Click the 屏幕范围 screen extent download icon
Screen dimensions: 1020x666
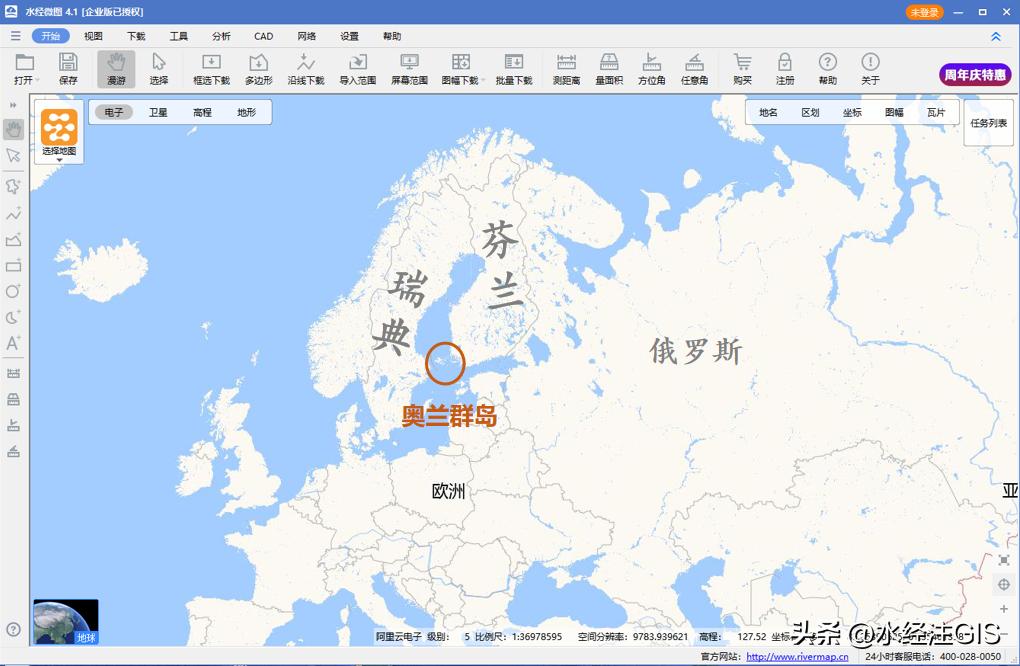[409, 68]
